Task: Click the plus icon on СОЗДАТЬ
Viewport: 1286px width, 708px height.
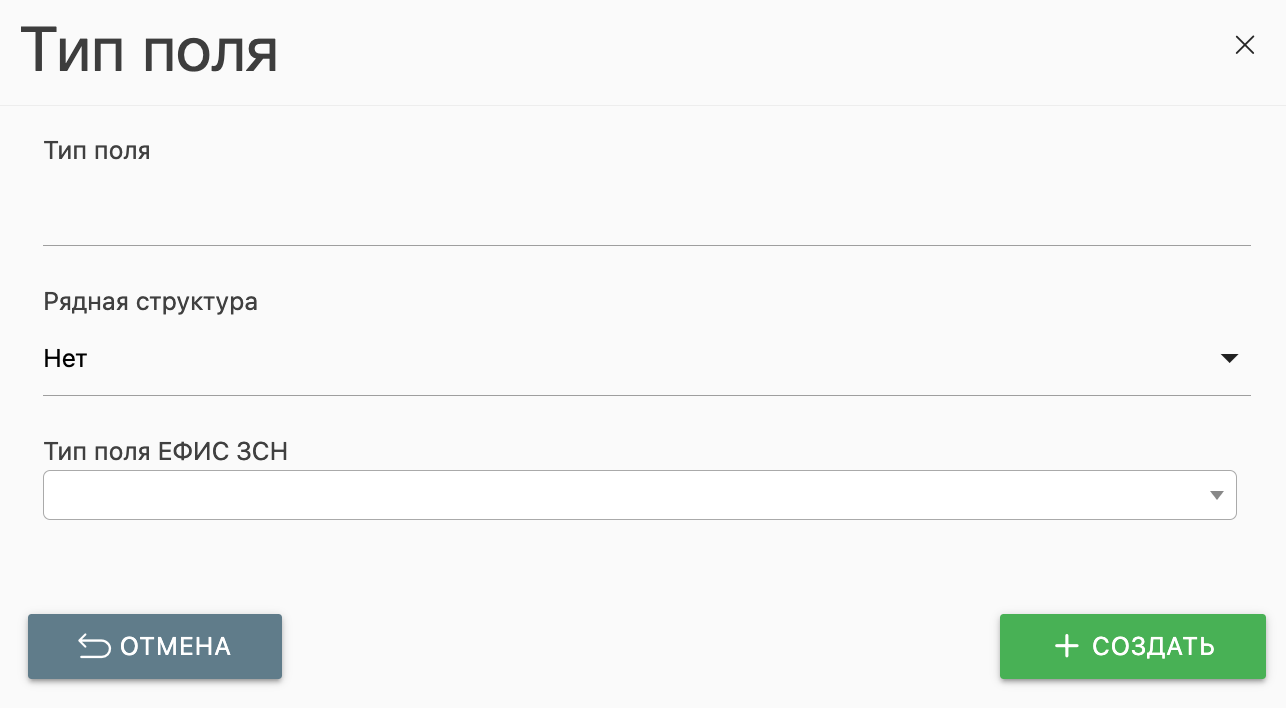Action: coord(1066,647)
